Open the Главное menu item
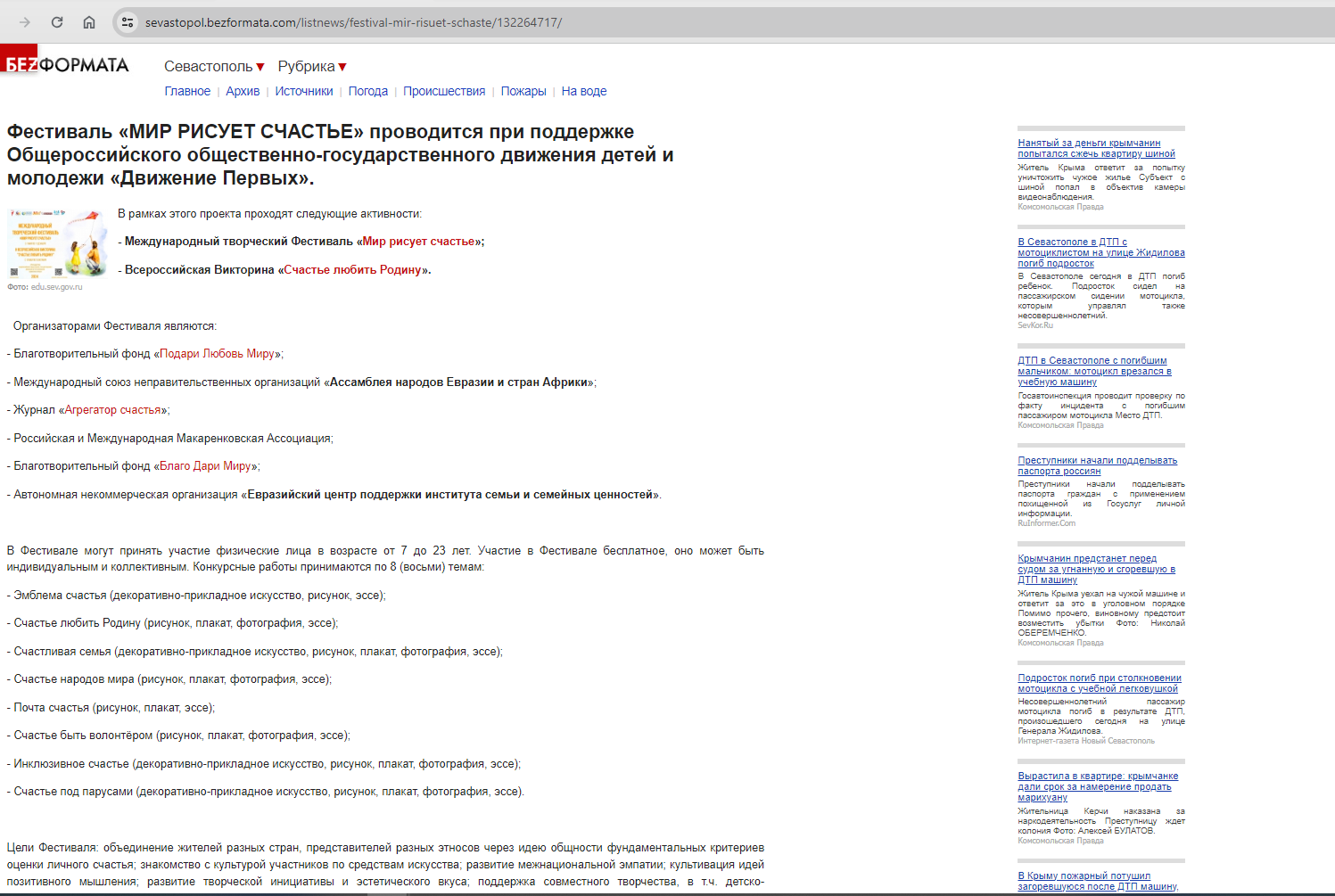This screenshot has height=896, width=1335. [187, 91]
